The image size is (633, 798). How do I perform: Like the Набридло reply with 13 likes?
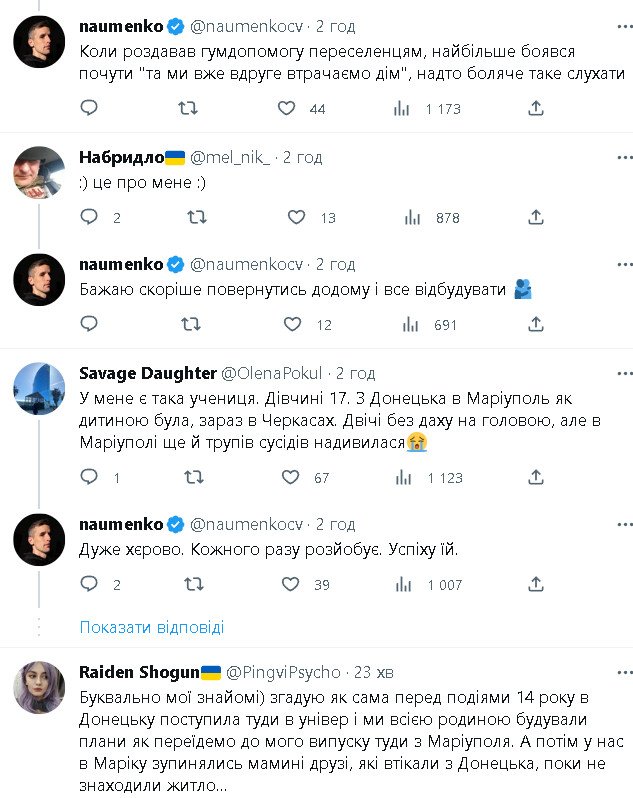tap(297, 217)
